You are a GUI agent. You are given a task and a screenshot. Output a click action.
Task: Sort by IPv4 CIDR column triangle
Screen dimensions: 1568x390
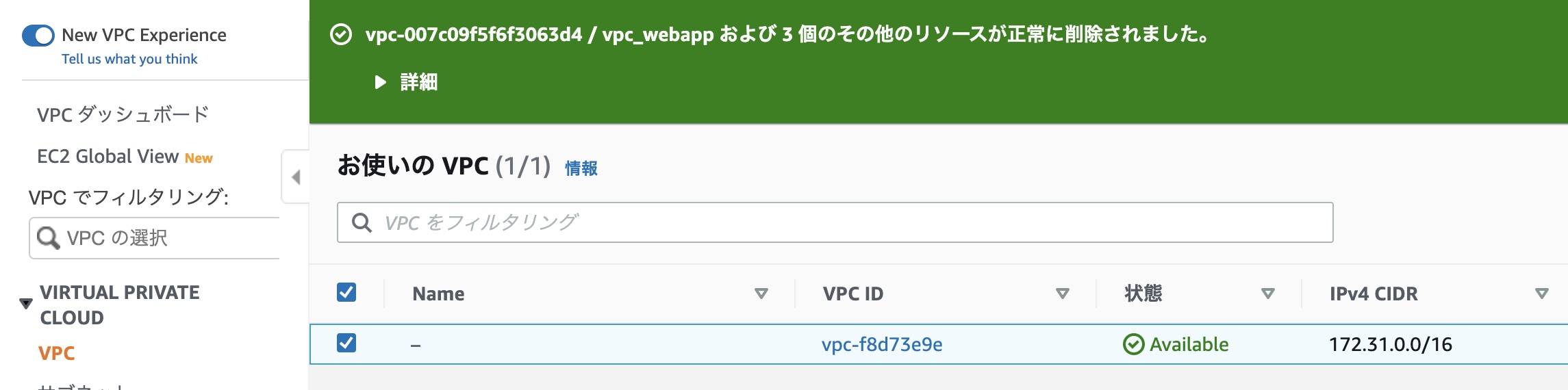click(x=1541, y=294)
